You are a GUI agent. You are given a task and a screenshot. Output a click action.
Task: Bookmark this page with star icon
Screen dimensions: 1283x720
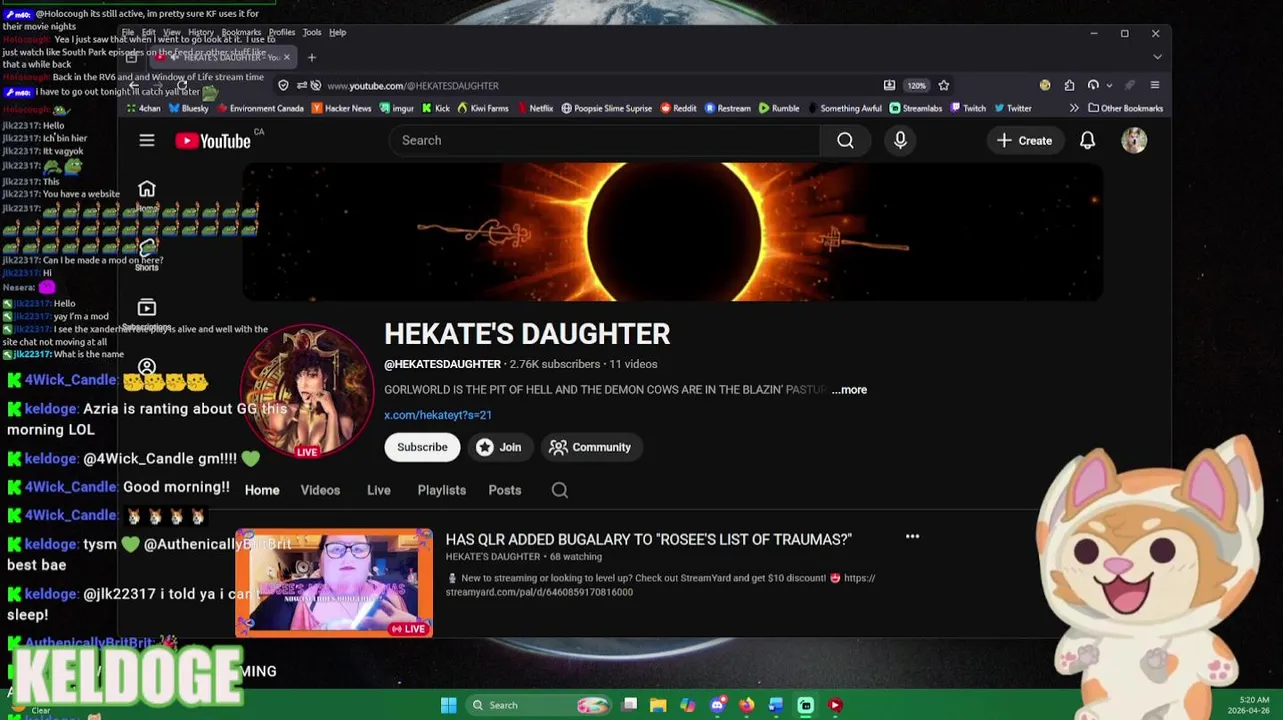943,86
